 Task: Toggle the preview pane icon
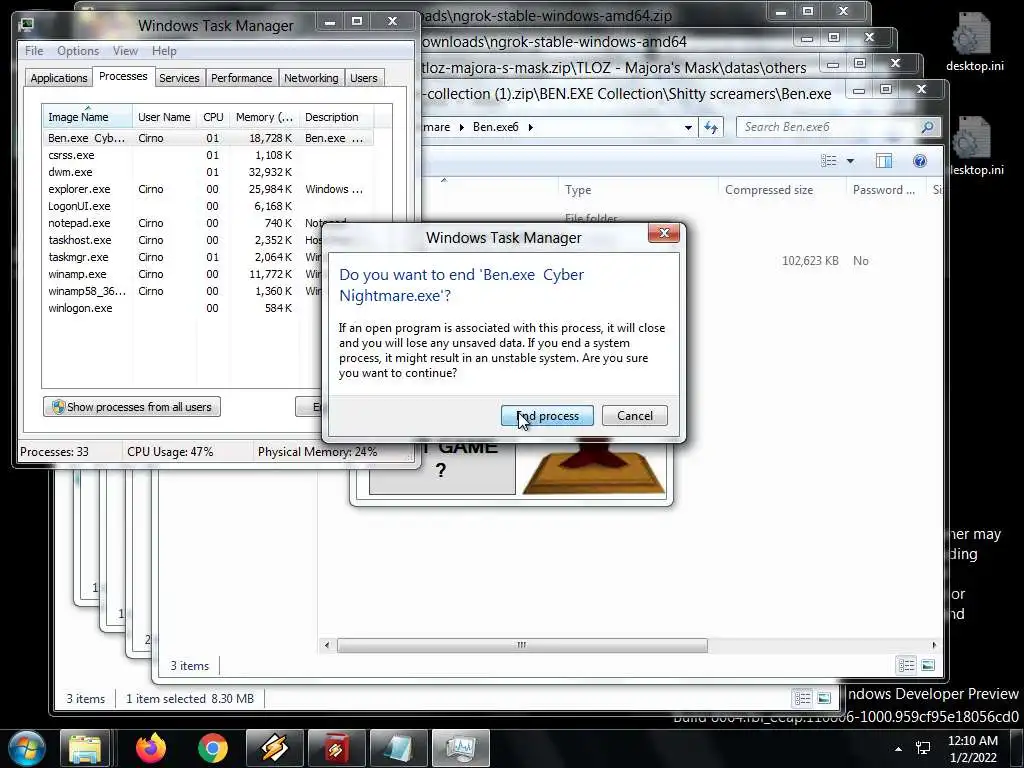click(x=884, y=161)
